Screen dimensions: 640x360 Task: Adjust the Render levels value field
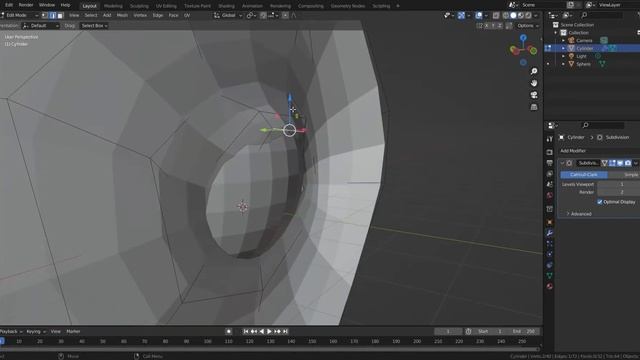coord(618,192)
